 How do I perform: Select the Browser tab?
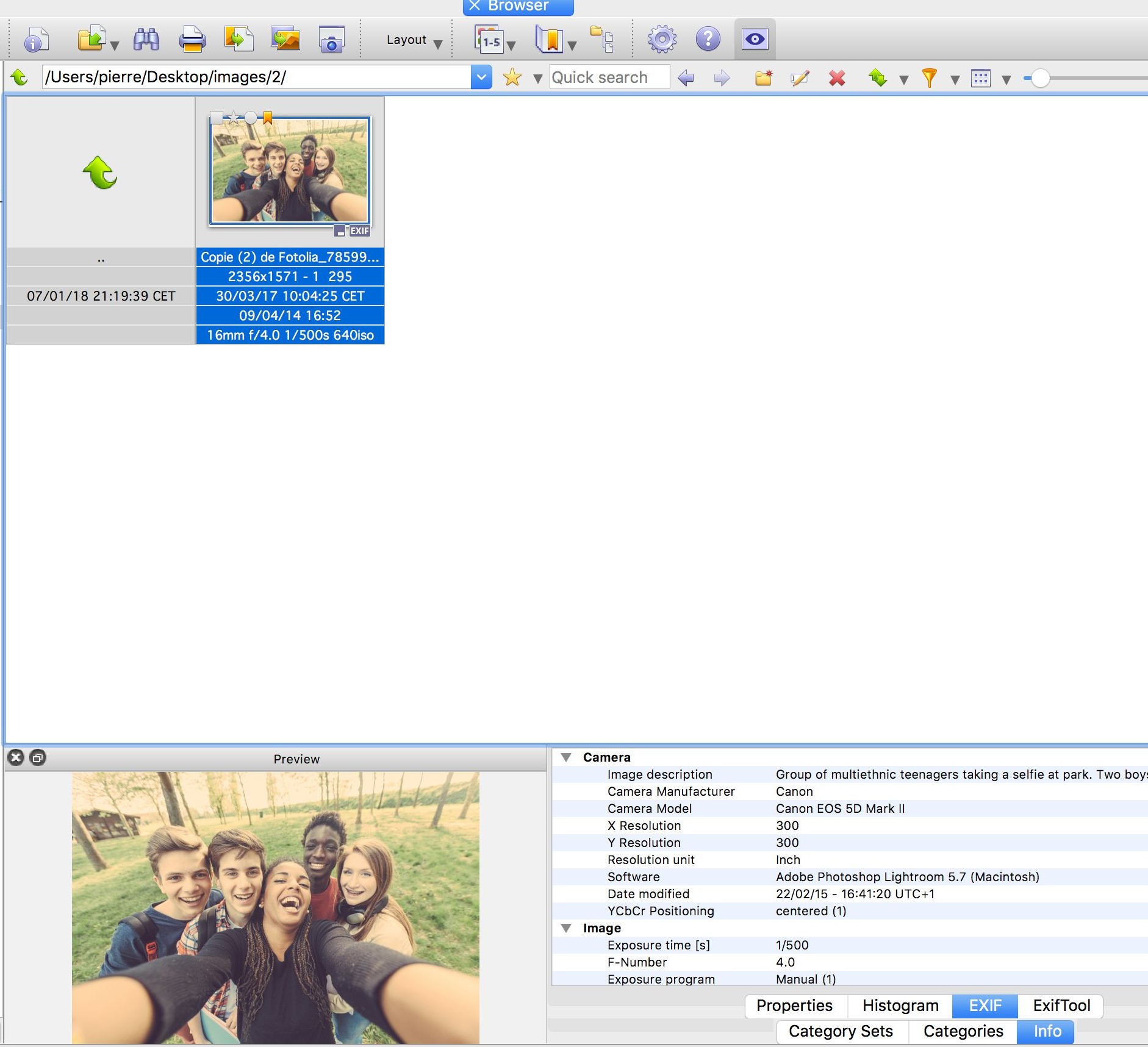tap(518, 7)
